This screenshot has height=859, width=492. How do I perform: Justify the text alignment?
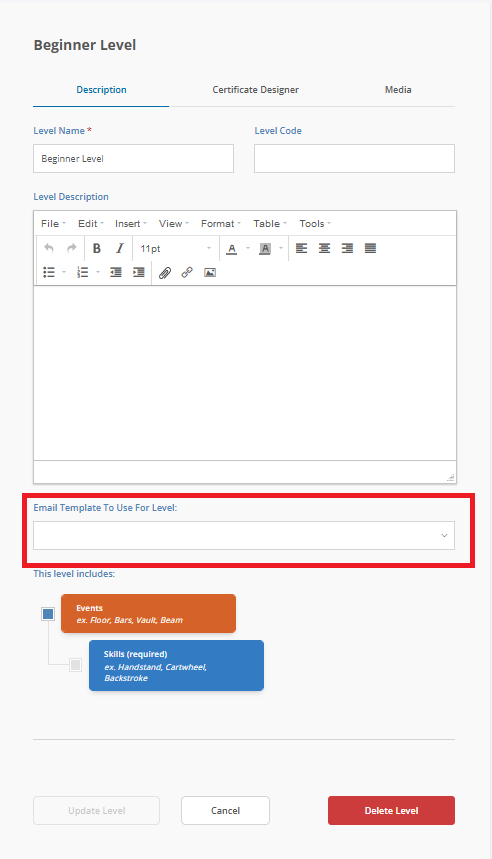(370, 249)
